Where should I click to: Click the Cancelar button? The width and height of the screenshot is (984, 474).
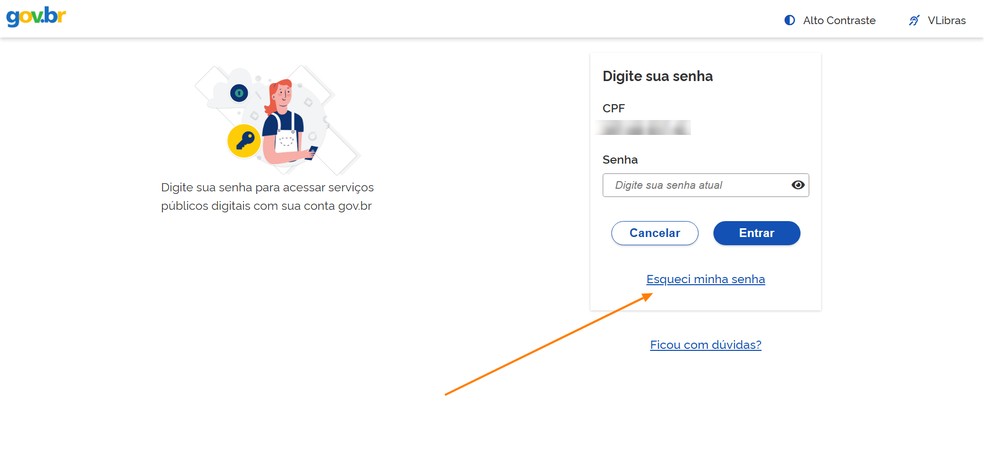click(x=655, y=233)
